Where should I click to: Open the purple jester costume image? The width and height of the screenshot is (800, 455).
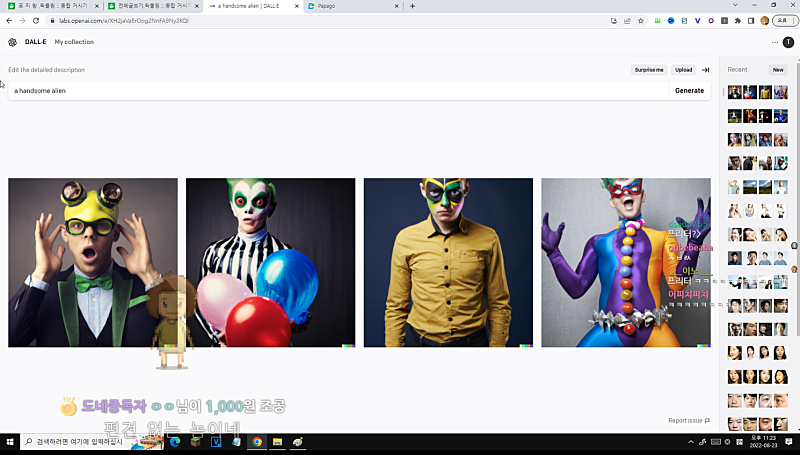point(626,263)
